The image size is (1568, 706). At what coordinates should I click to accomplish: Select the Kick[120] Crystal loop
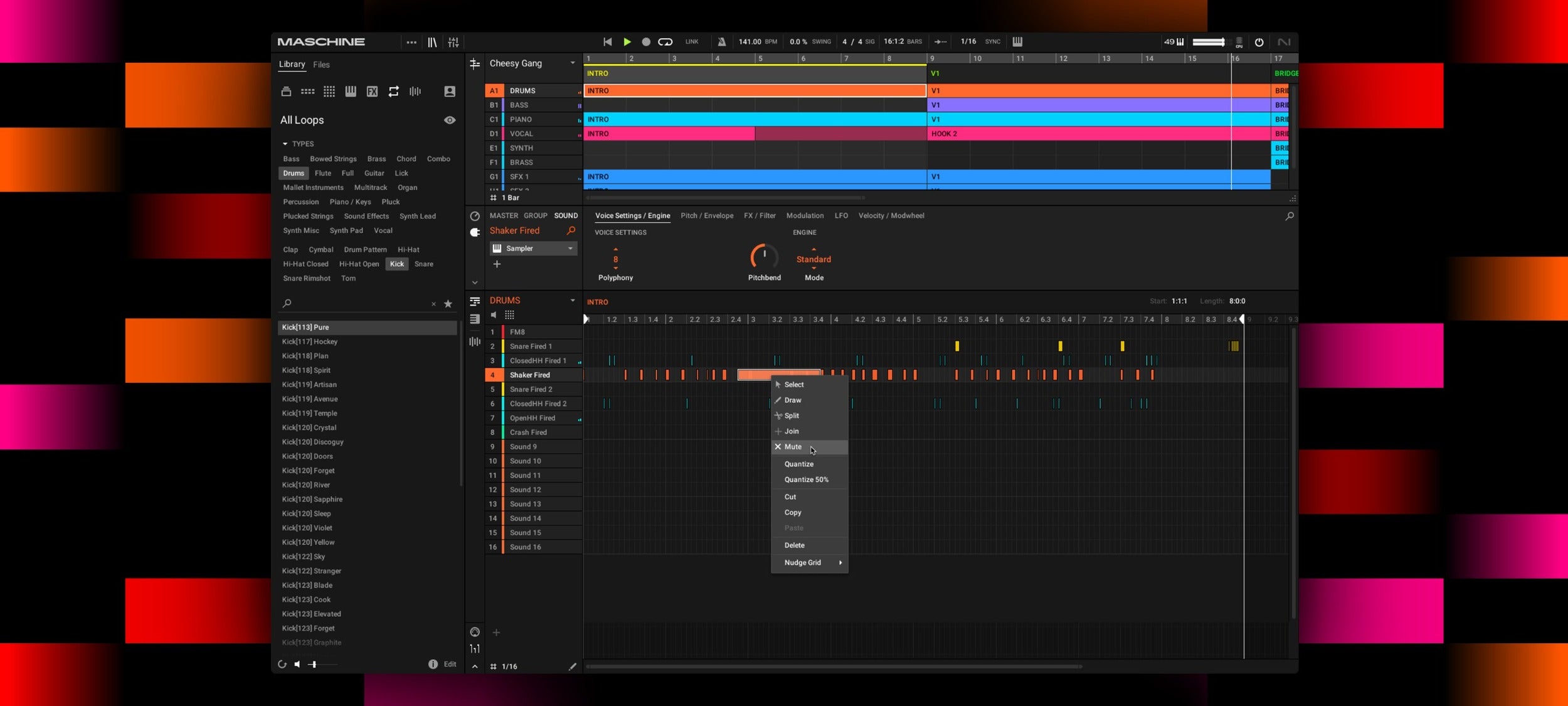(309, 427)
